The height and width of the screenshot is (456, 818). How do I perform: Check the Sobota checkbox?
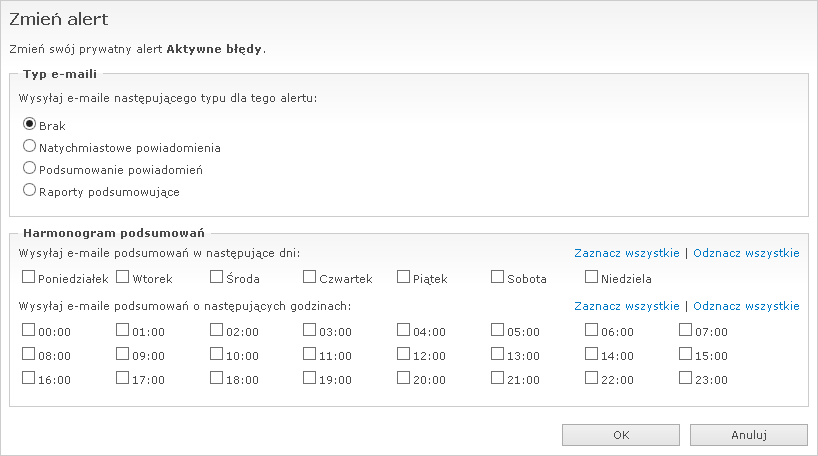tap(498, 277)
